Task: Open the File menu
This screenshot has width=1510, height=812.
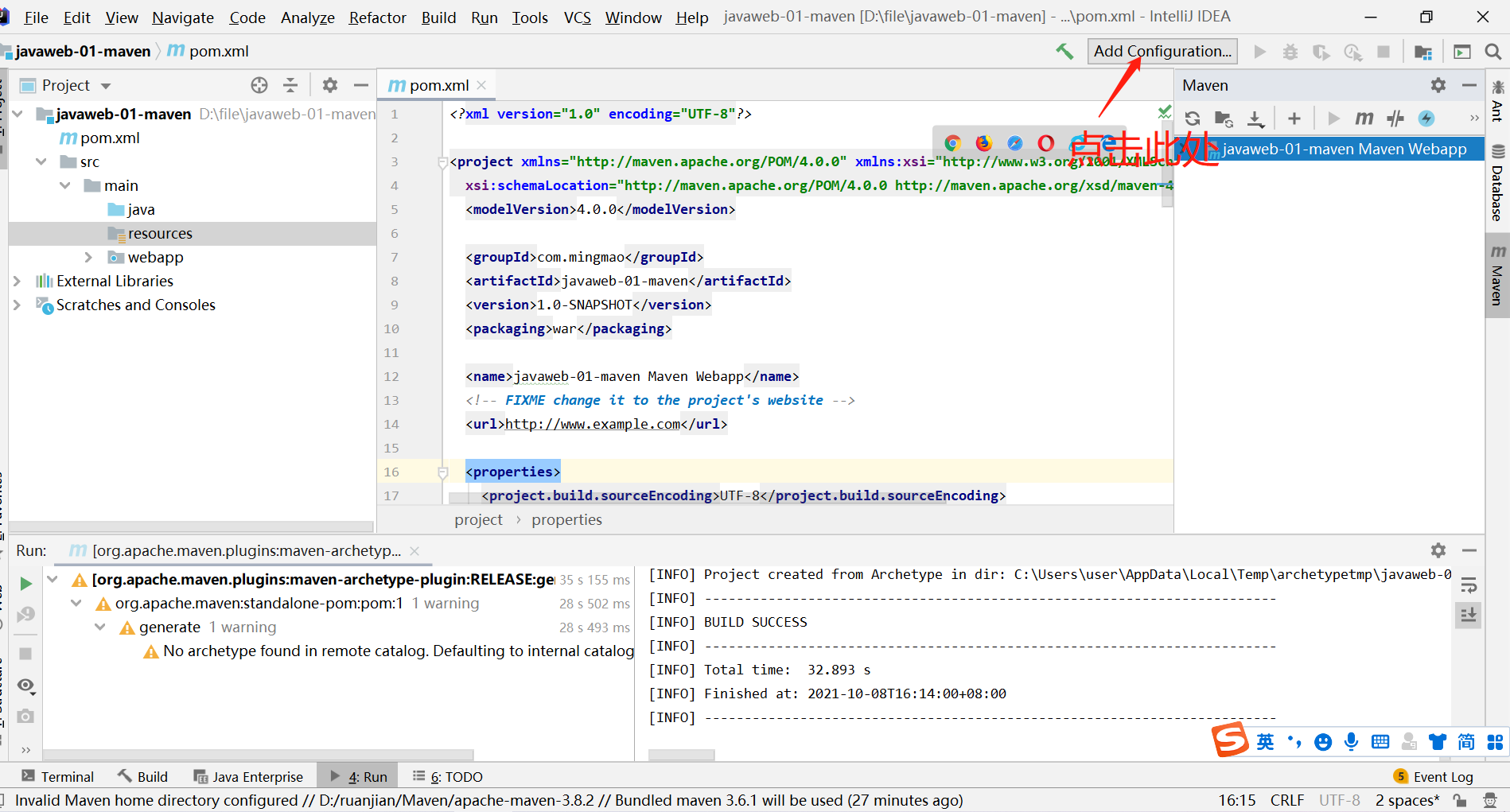Action: [x=37, y=17]
